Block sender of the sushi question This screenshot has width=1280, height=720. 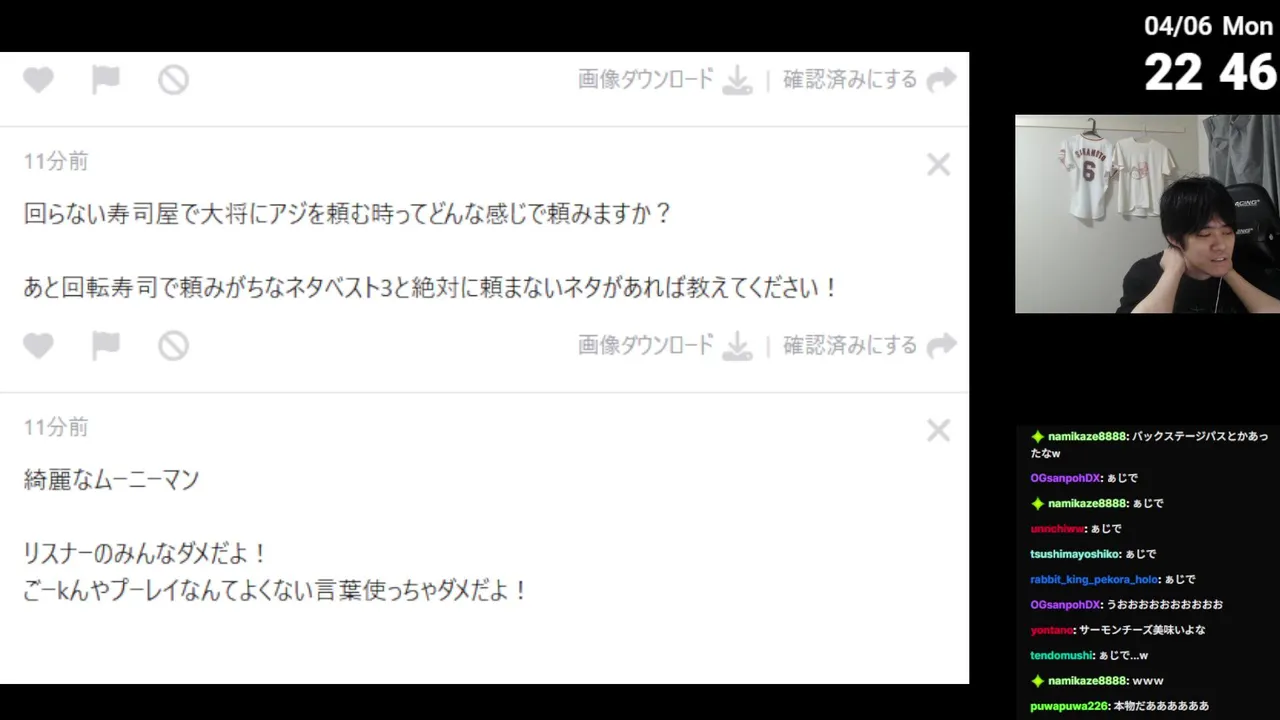(x=173, y=346)
